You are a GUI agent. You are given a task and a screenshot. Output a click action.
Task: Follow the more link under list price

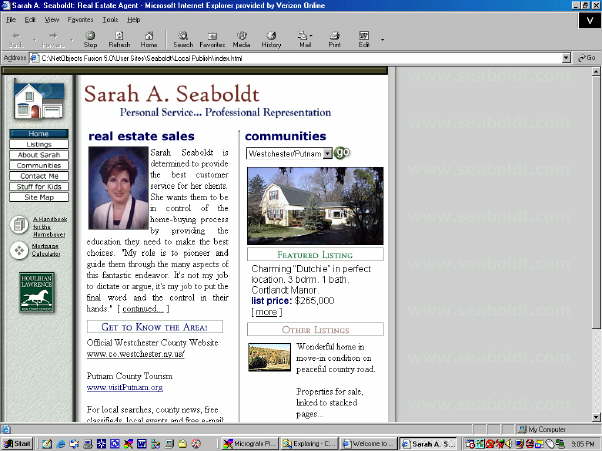coord(266,312)
